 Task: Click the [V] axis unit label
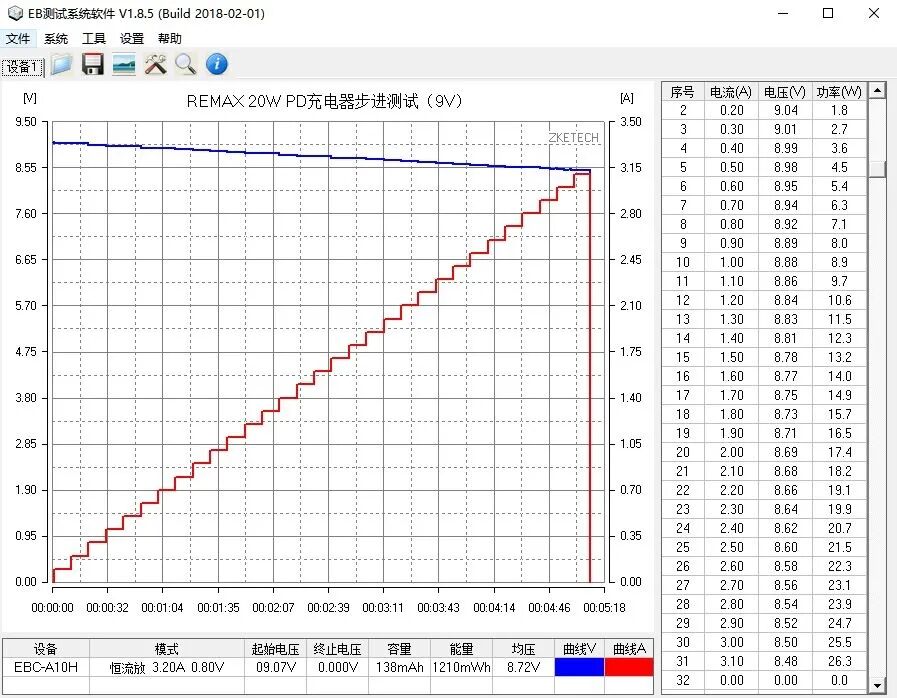pos(30,98)
